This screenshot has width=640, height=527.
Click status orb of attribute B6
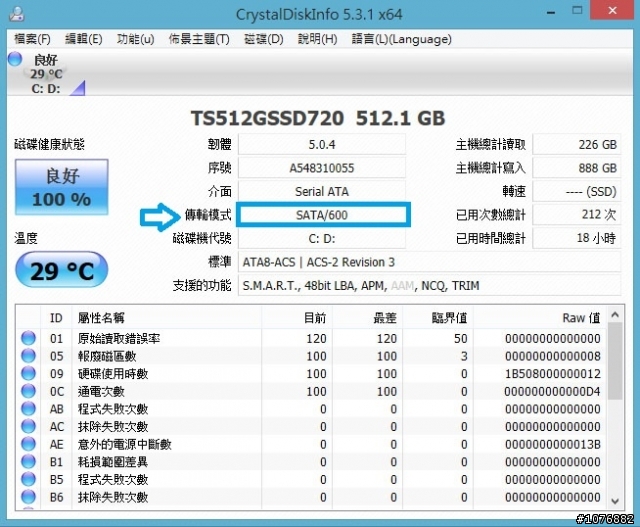point(28,497)
